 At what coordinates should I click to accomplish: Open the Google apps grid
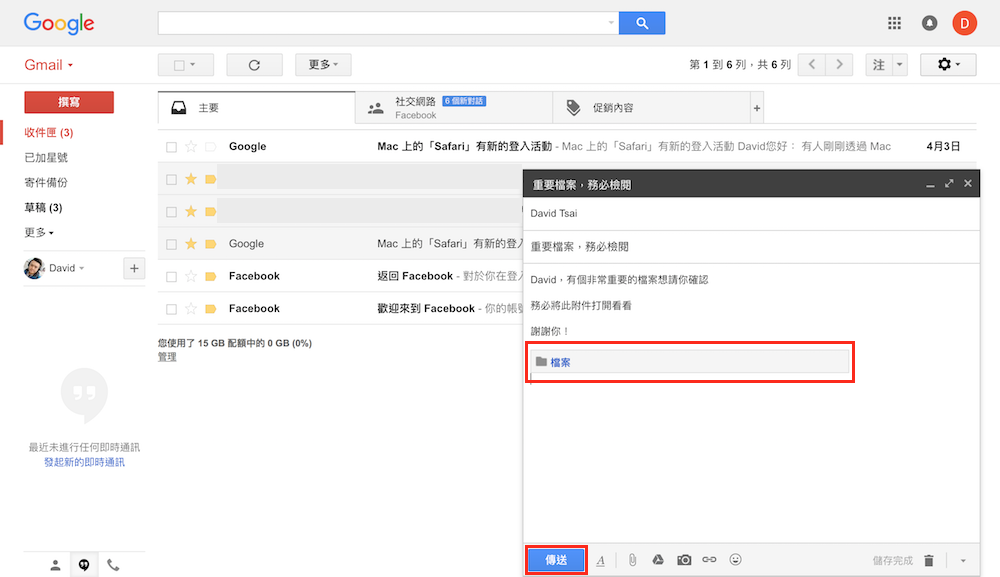pos(894,23)
